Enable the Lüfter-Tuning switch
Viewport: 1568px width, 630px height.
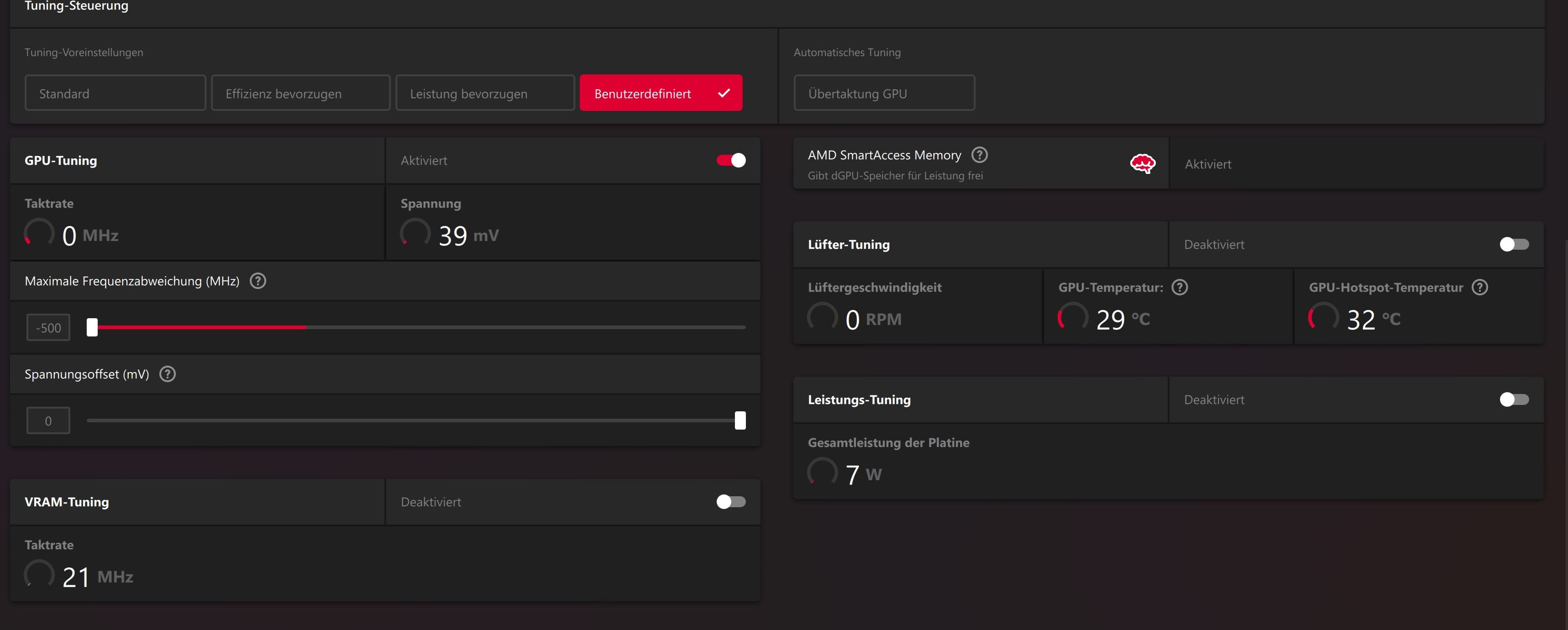(1514, 245)
